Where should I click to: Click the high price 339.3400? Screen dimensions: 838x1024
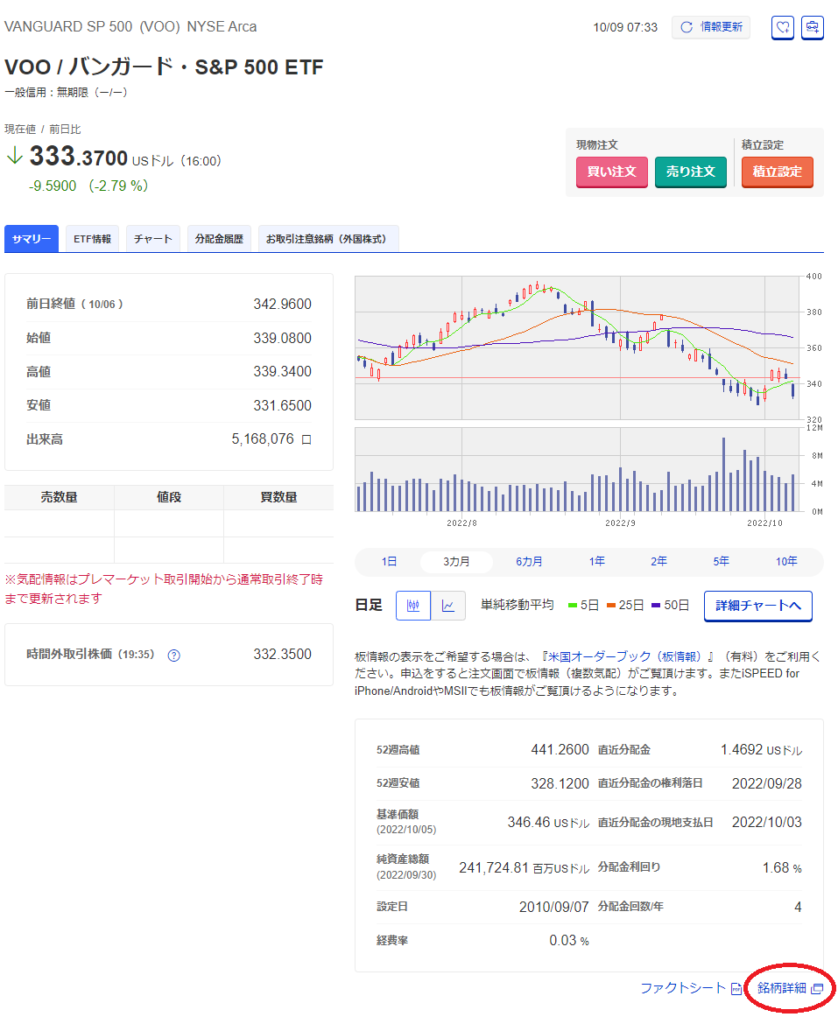point(282,372)
